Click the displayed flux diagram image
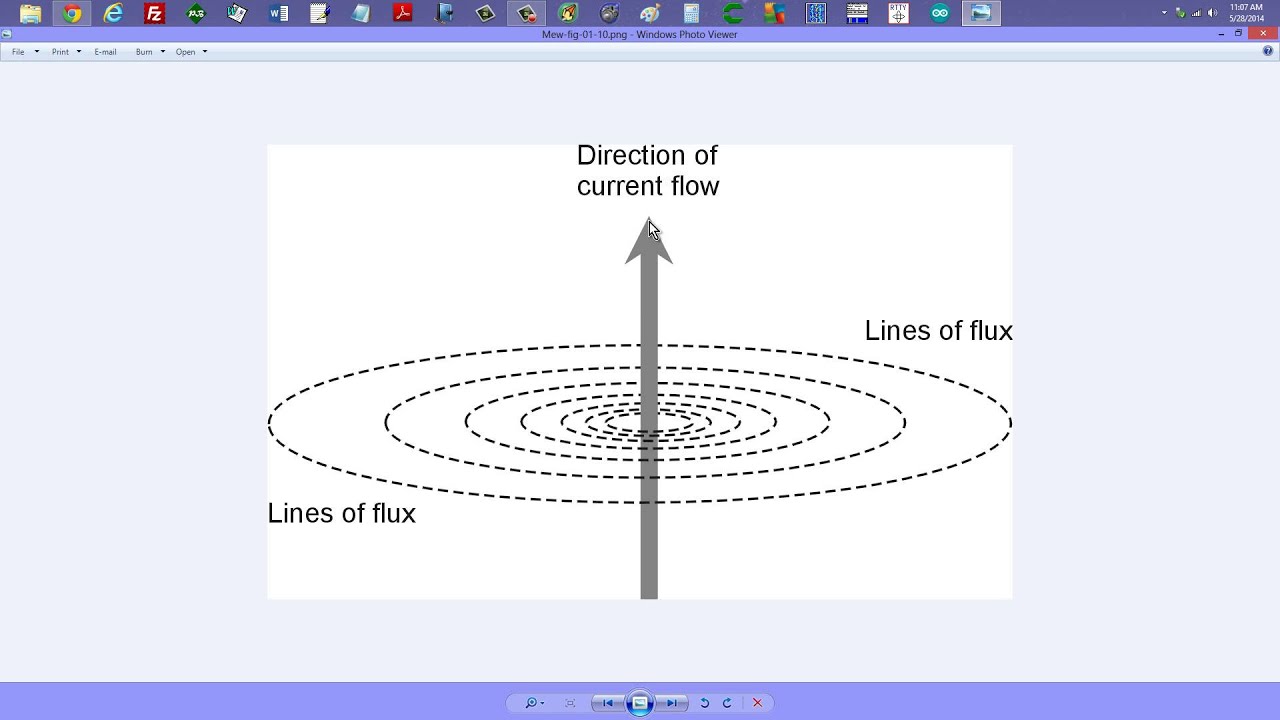This screenshot has width=1280, height=720. (640, 372)
